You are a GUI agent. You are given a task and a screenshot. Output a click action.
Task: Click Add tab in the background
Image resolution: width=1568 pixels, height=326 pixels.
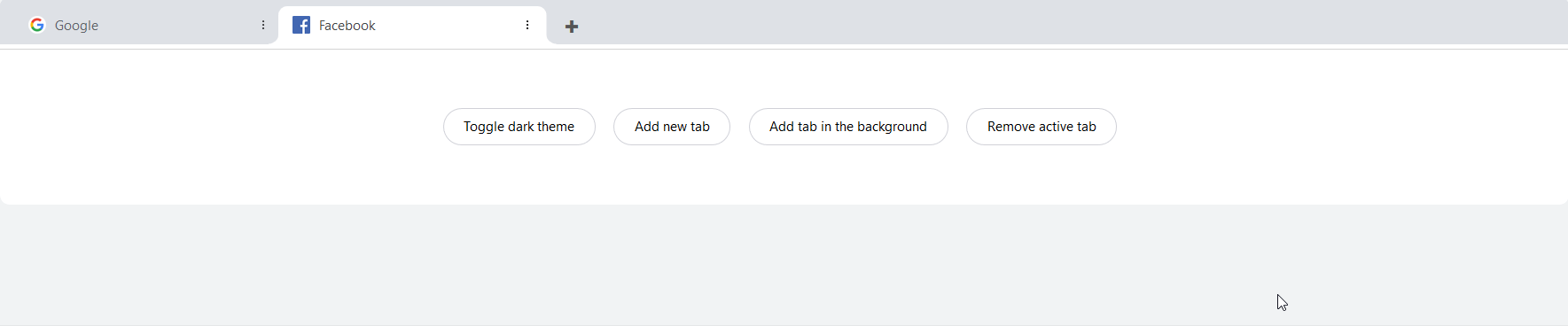[848, 127]
